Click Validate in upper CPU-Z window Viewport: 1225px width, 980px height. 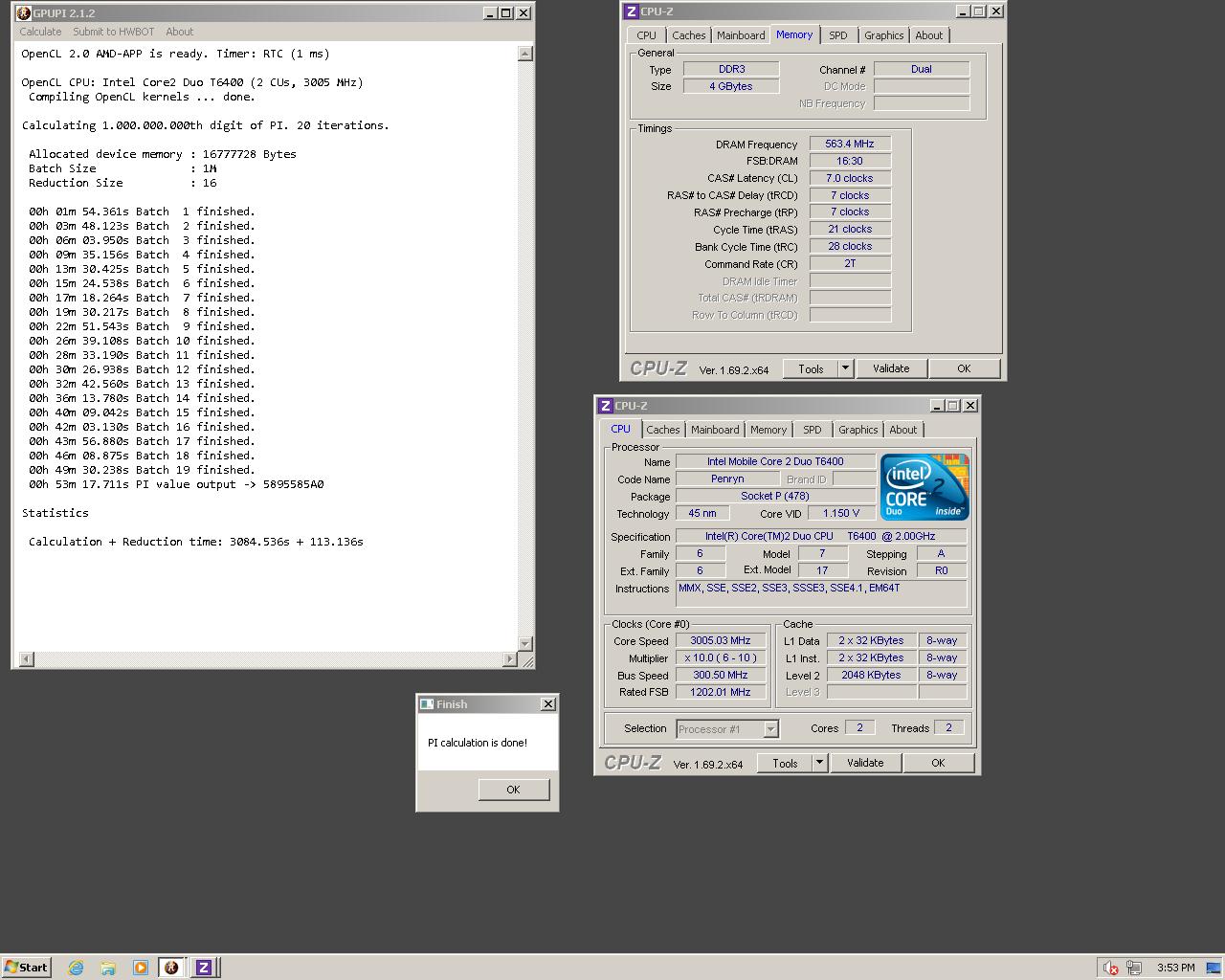[891, 368]
